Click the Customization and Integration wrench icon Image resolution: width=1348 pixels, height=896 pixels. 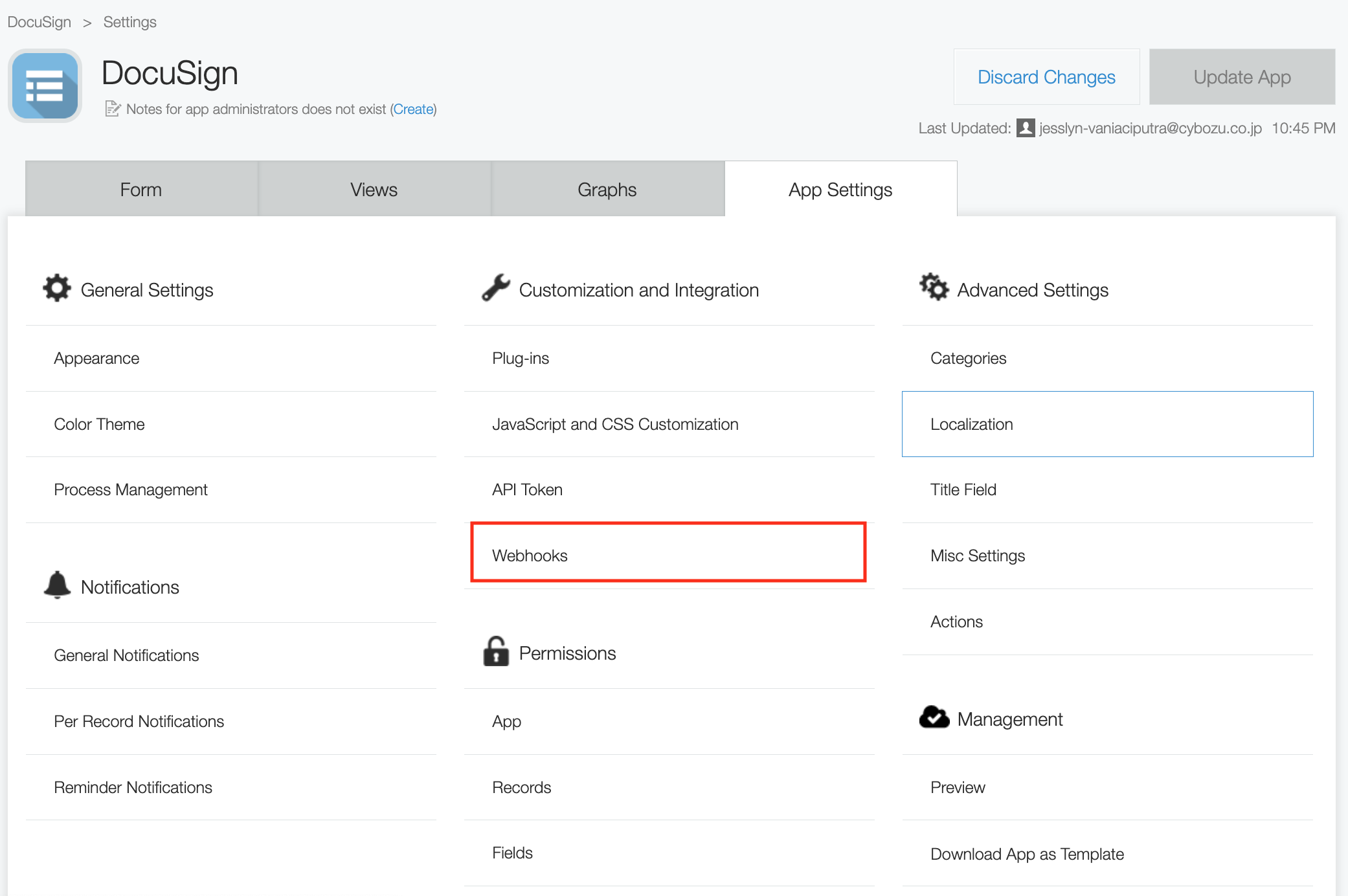click(x=496, y=288)
